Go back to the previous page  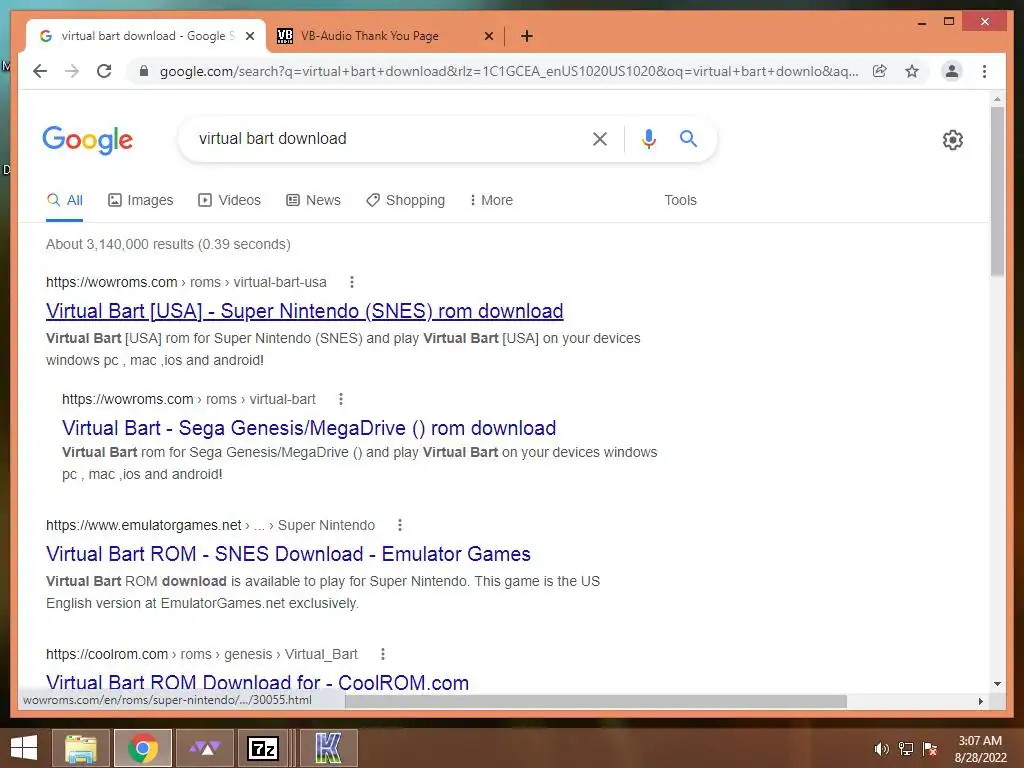40,71
